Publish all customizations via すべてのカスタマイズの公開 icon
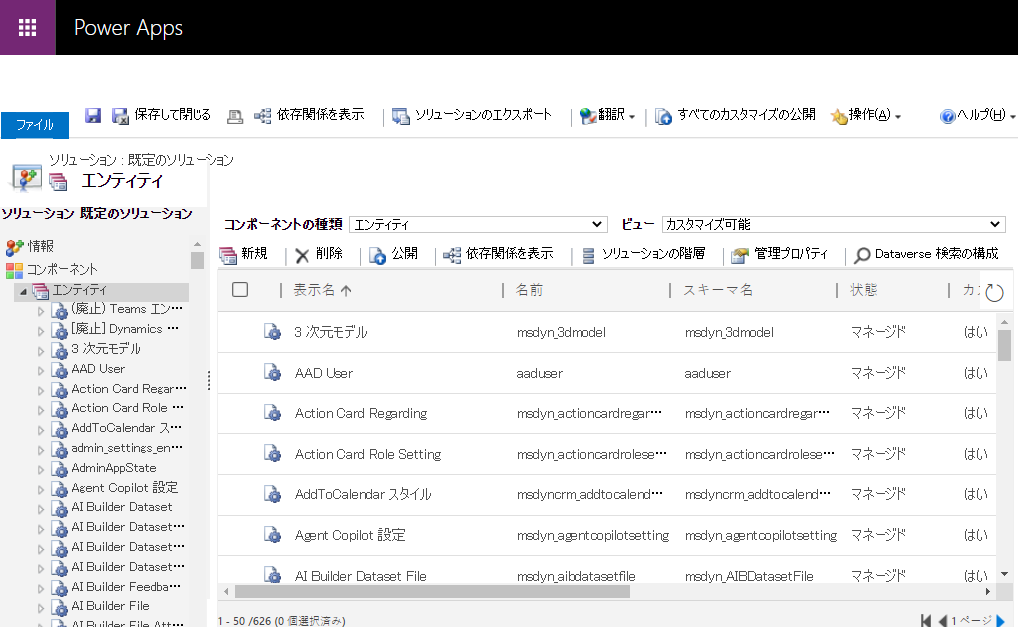Image resolution: width=1018 pixels, height=627 pixels. [663, 115]
